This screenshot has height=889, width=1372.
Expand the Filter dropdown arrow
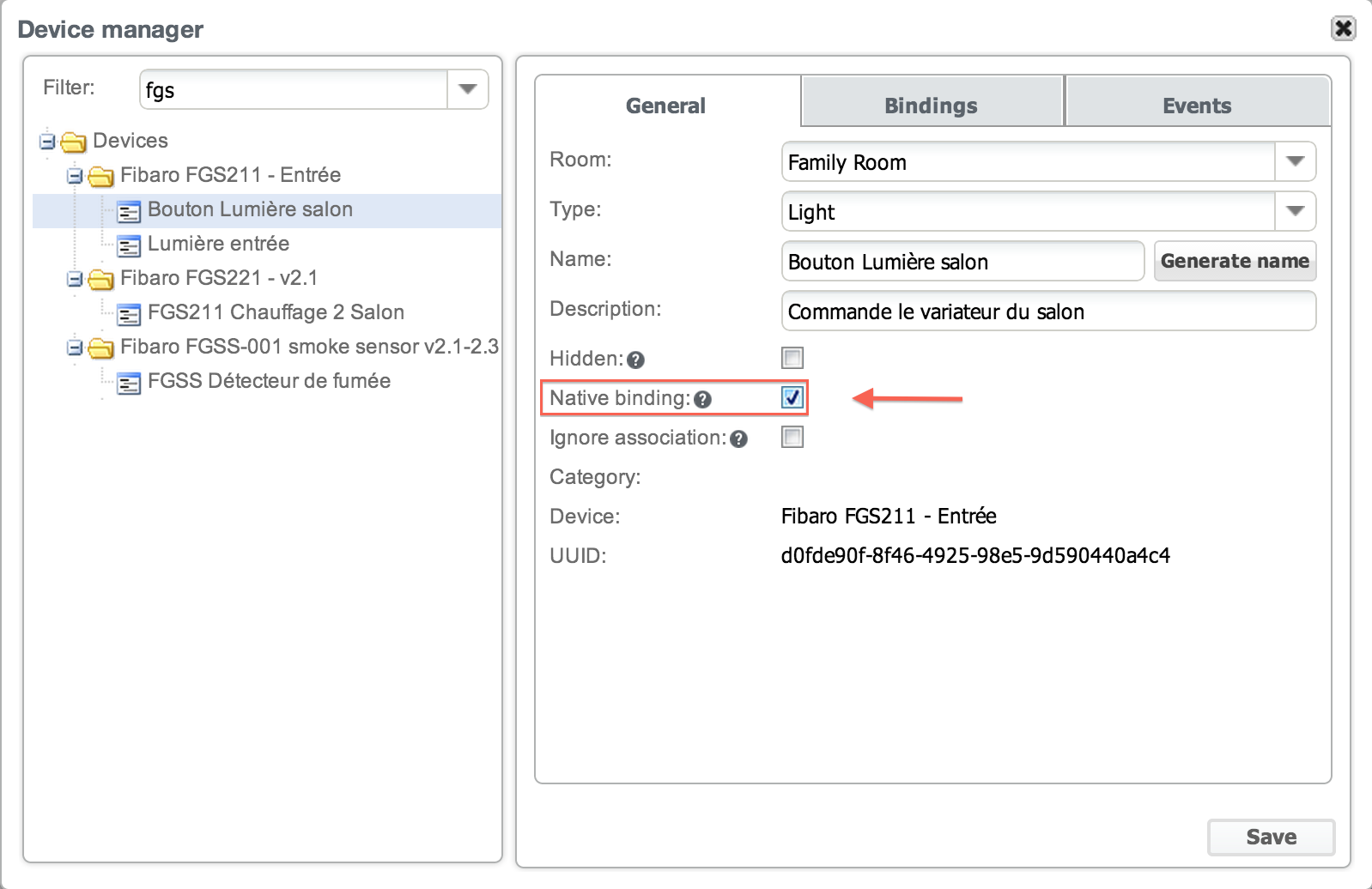[467, 89]
